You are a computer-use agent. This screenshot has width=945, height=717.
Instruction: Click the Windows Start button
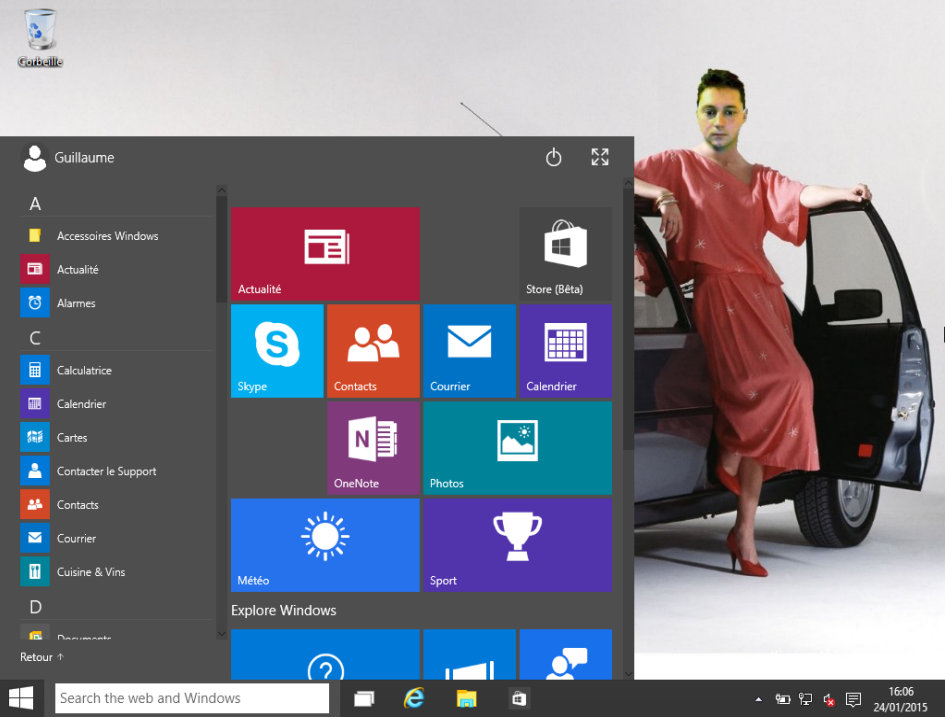click(21, 698)
